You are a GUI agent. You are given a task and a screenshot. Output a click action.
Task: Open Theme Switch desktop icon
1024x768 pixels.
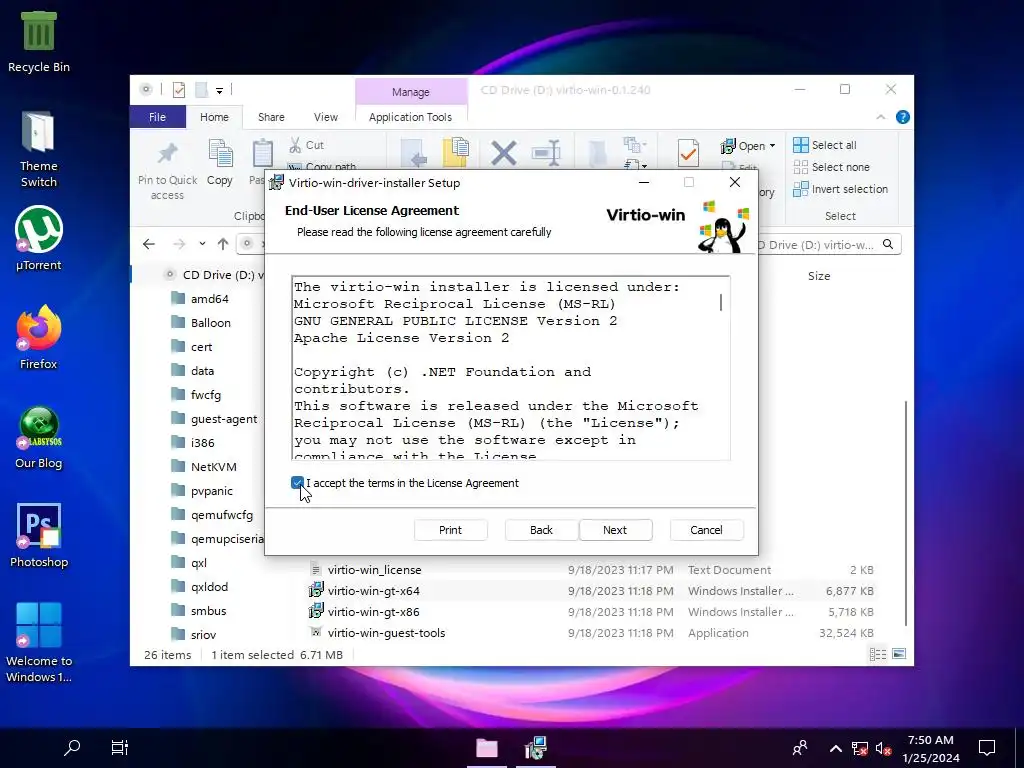pyautogui.click(x=39, y=150)
